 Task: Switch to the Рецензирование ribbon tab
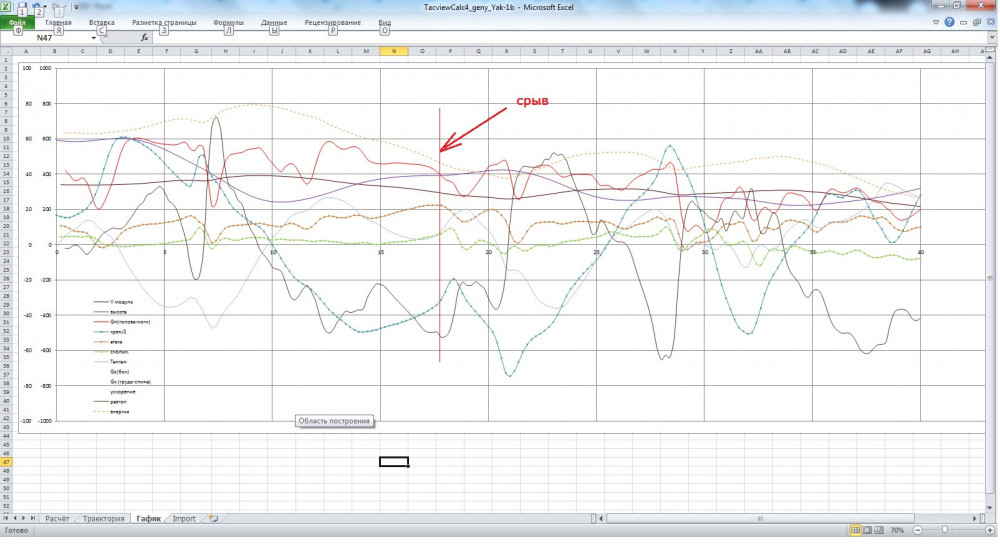[x=332, y=22]
